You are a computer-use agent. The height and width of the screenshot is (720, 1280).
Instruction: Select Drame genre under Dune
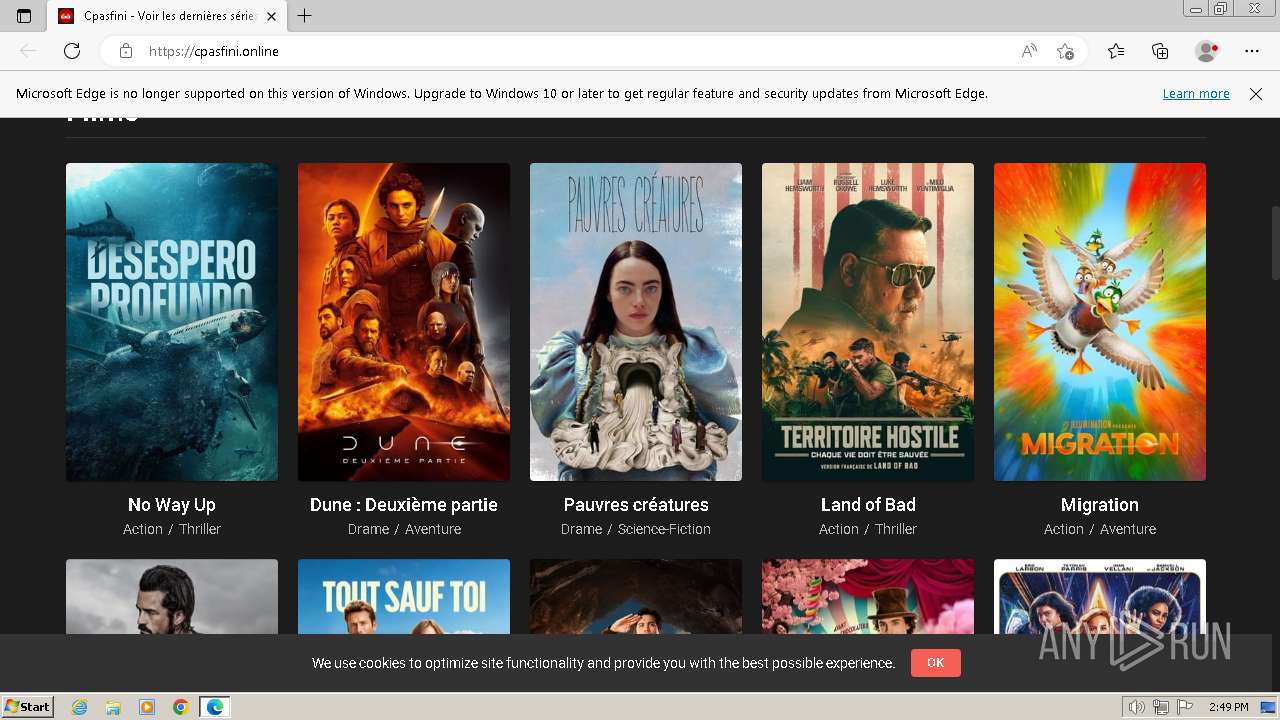368,529
